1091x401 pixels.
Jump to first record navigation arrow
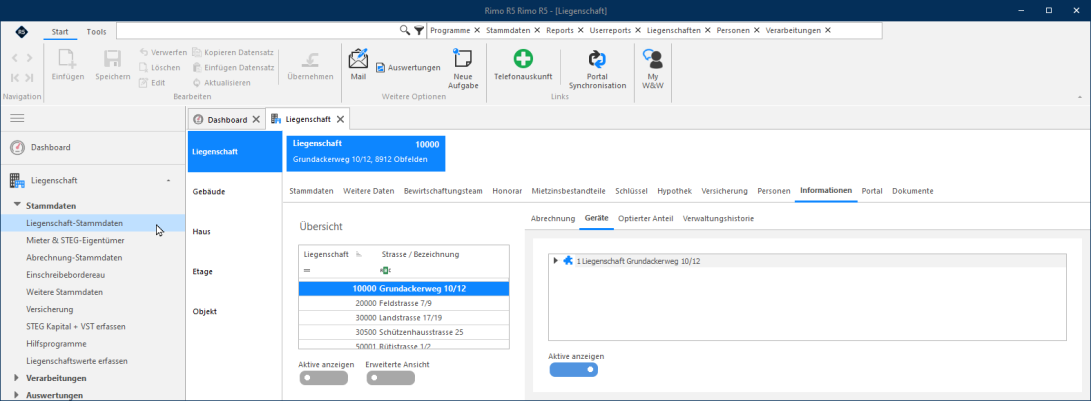click(15, 77)
